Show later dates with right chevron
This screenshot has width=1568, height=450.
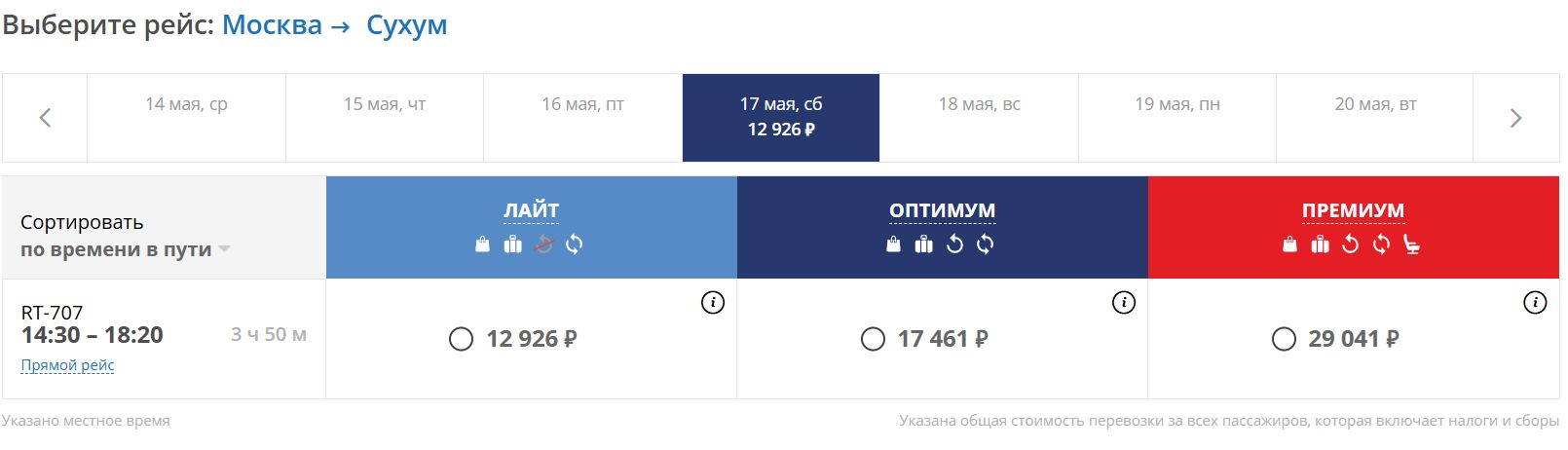(1515, 118)
